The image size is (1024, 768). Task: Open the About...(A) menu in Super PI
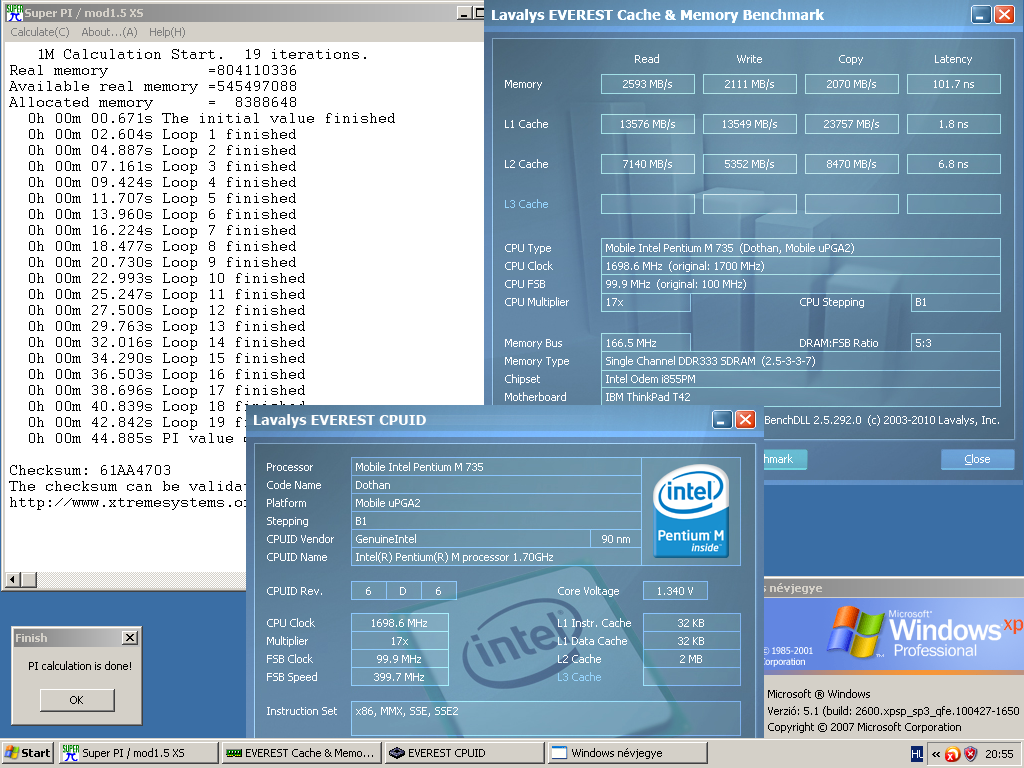pyautogui.click(x=109, y=32)
